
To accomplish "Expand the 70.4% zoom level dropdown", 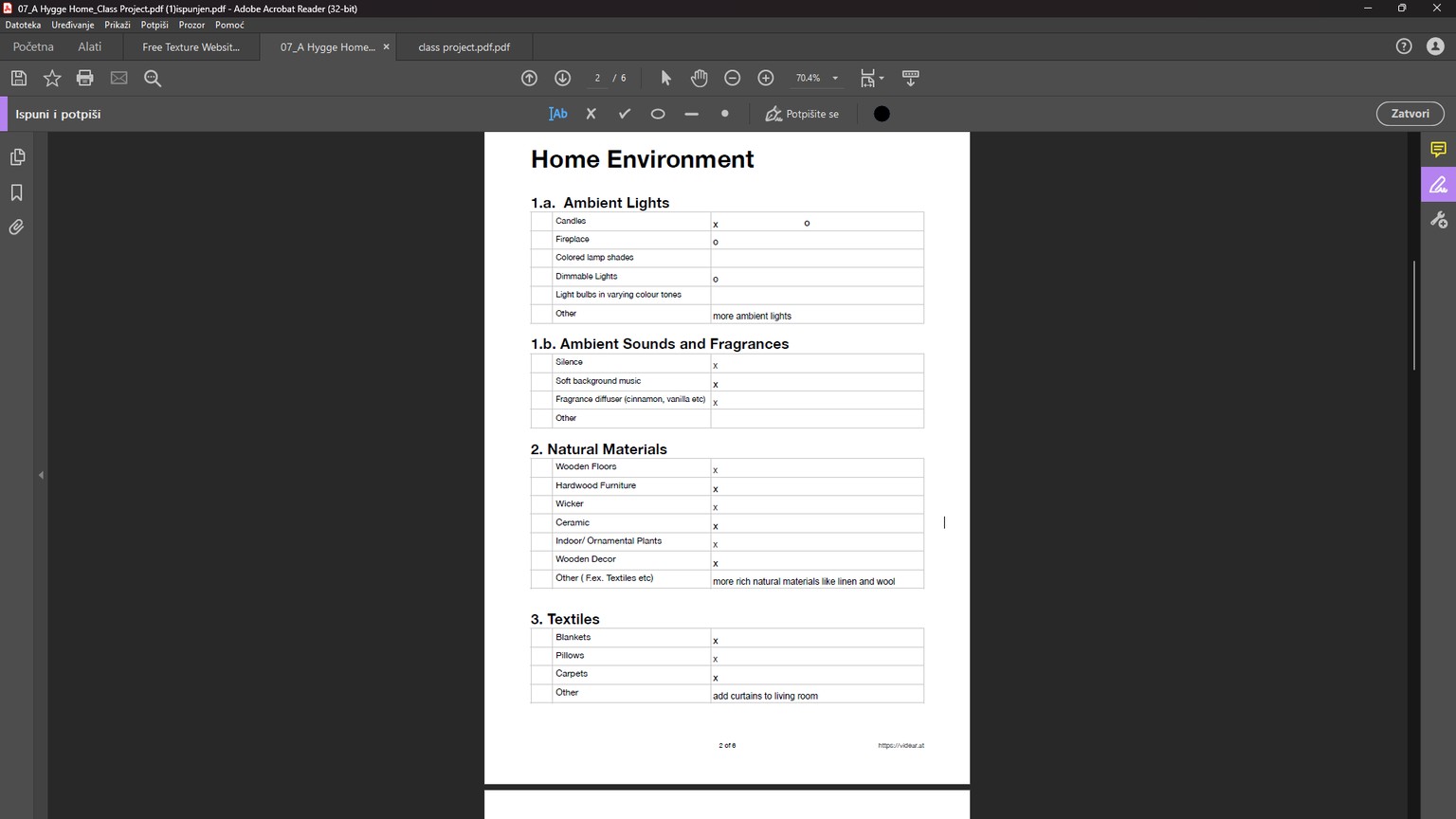I will pos(835,79).
